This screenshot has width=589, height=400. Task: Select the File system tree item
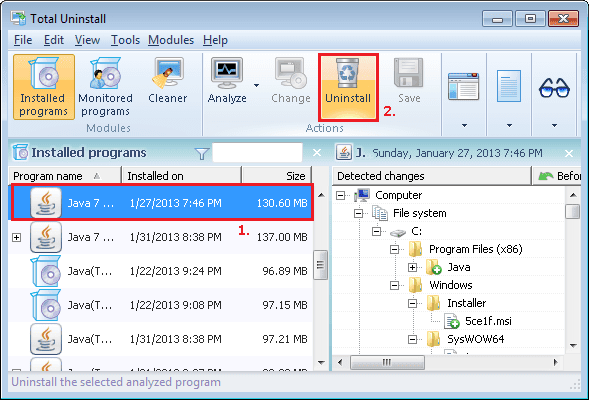pyautogui.click(x=420, y=213)
